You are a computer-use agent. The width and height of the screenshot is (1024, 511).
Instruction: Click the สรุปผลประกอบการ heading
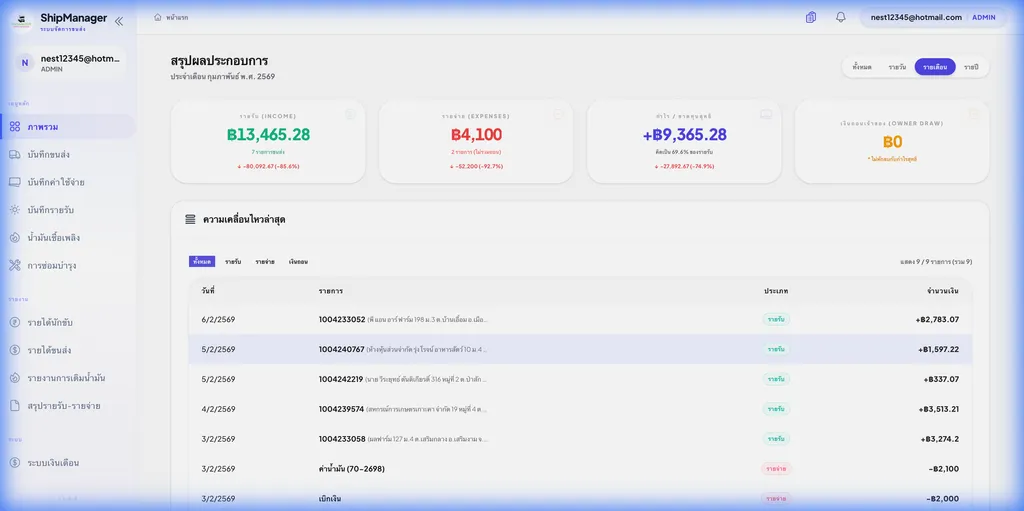(219, 61)
